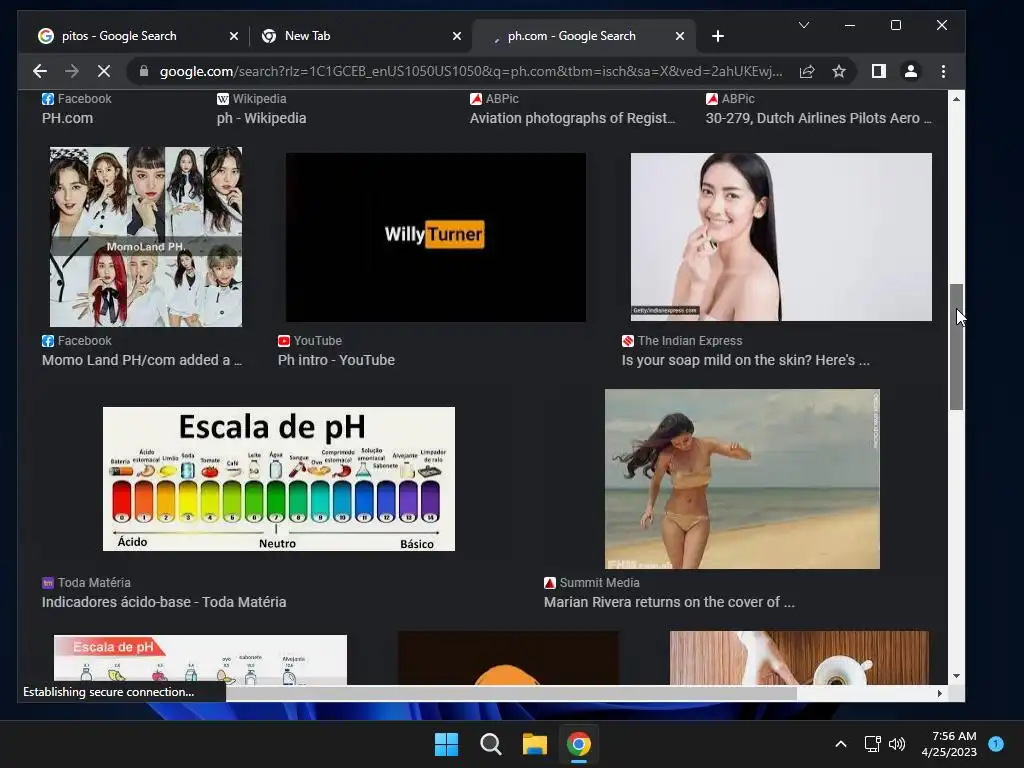
Task: Open the Escala de pH chart image
Action: click(x=279, y=479)
